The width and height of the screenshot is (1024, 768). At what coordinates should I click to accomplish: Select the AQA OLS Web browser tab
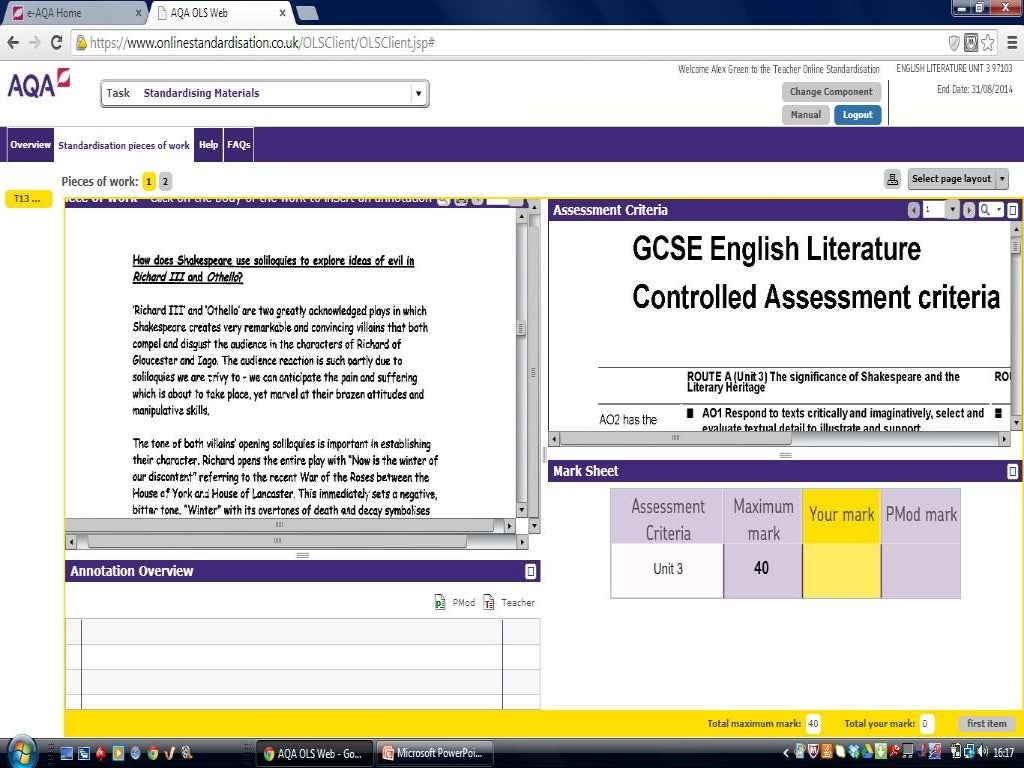click(220, 12)
